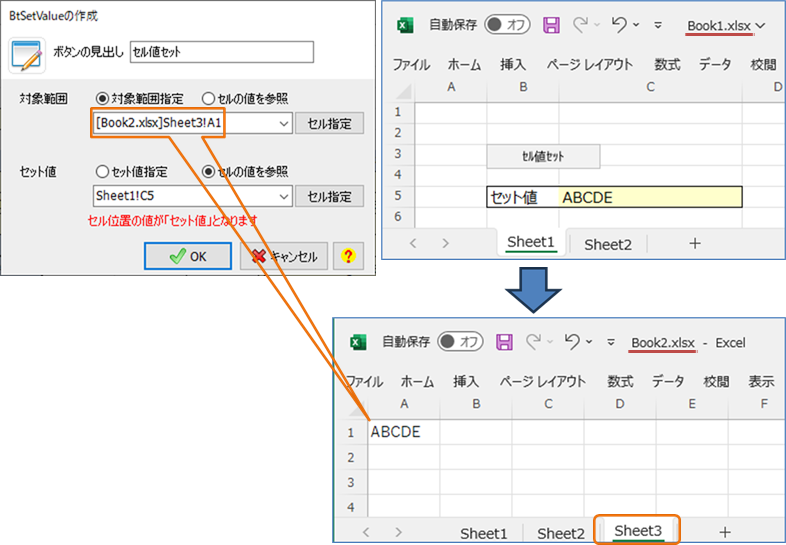
Task: Click the Excel logo in the Book2 window
Action: tap(358, 342)
